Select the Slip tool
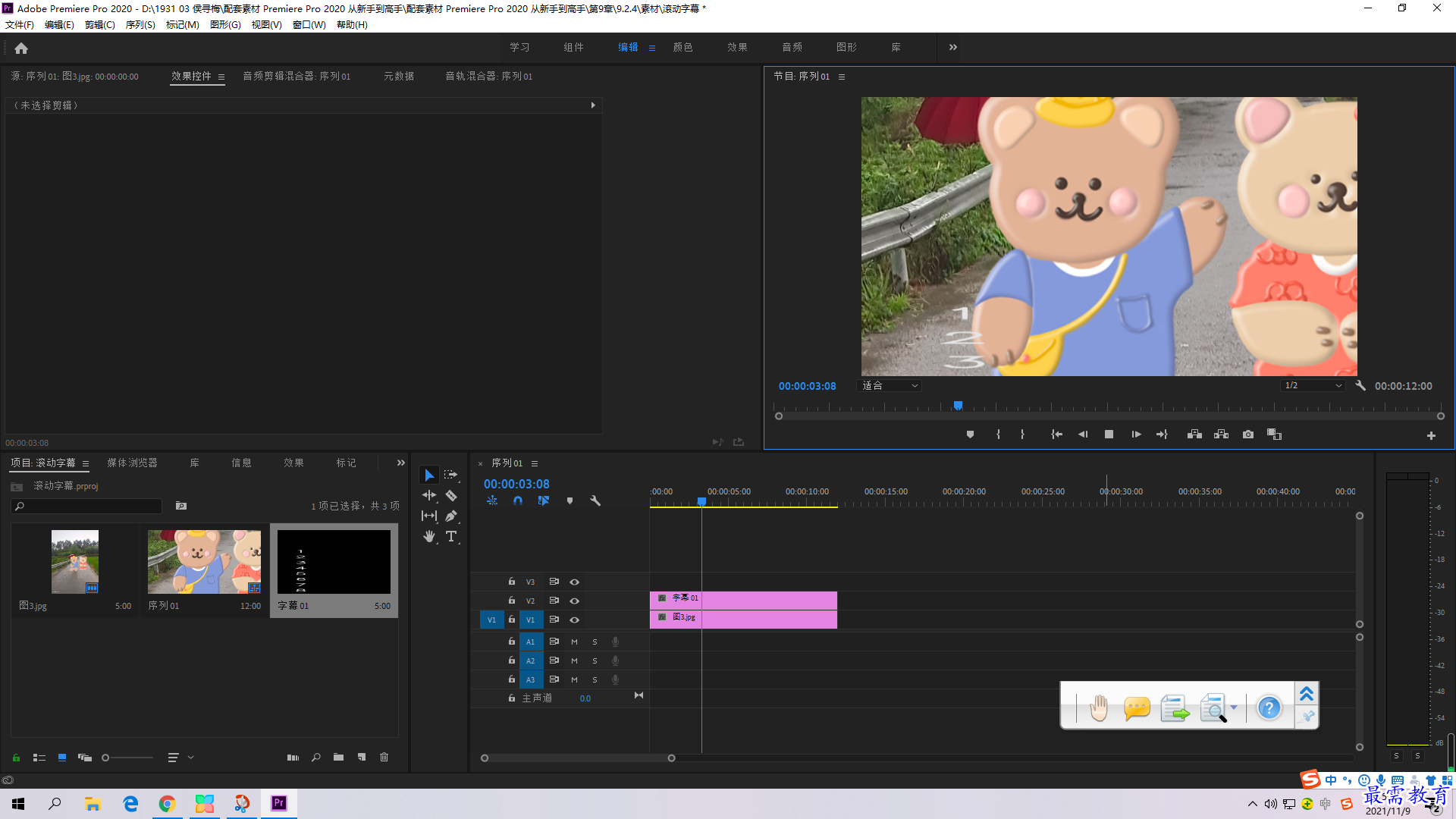Screen dimensions: 1456x819 pos(429,516)
